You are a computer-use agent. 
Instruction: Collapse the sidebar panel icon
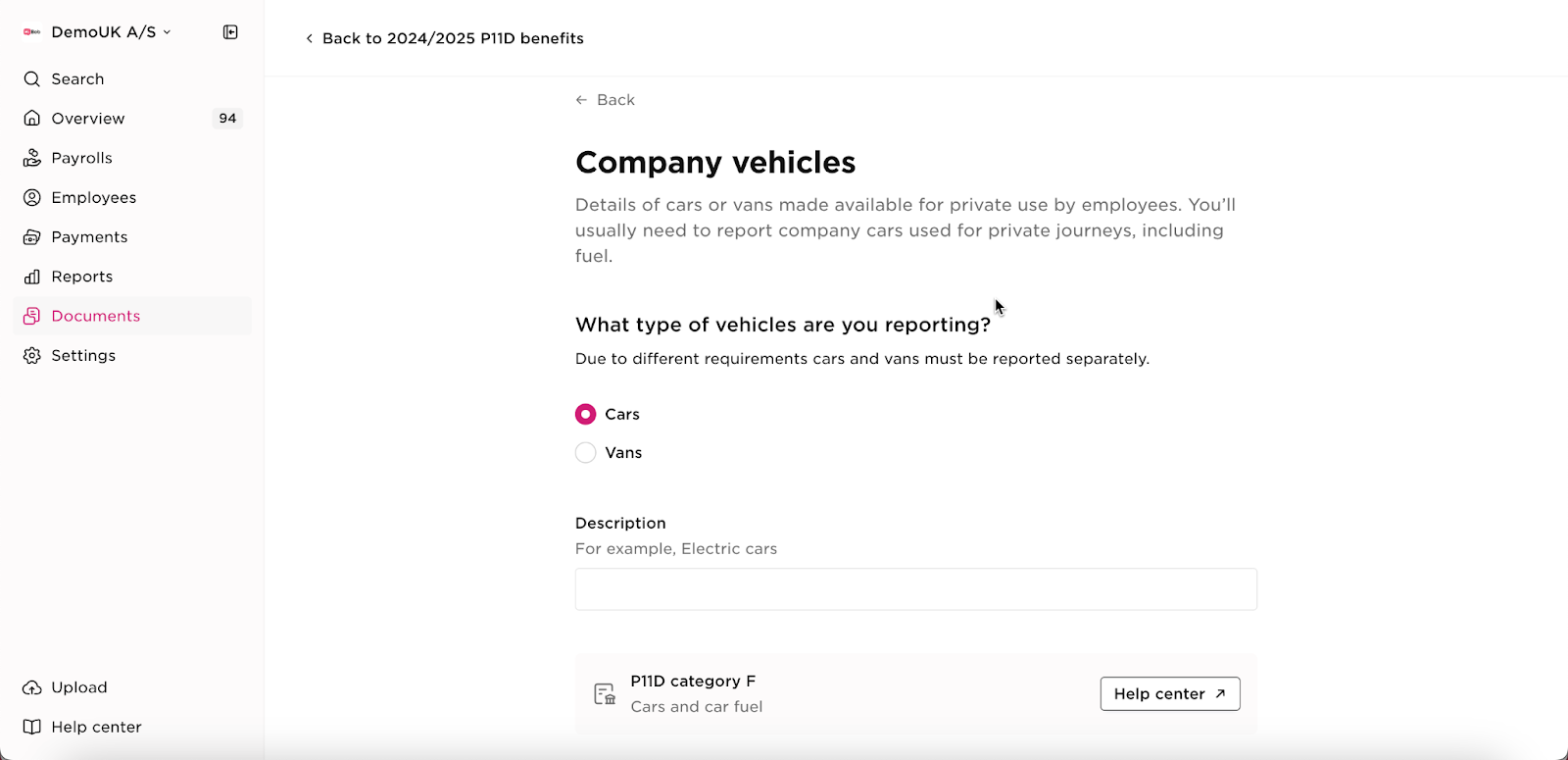[230, 32]
